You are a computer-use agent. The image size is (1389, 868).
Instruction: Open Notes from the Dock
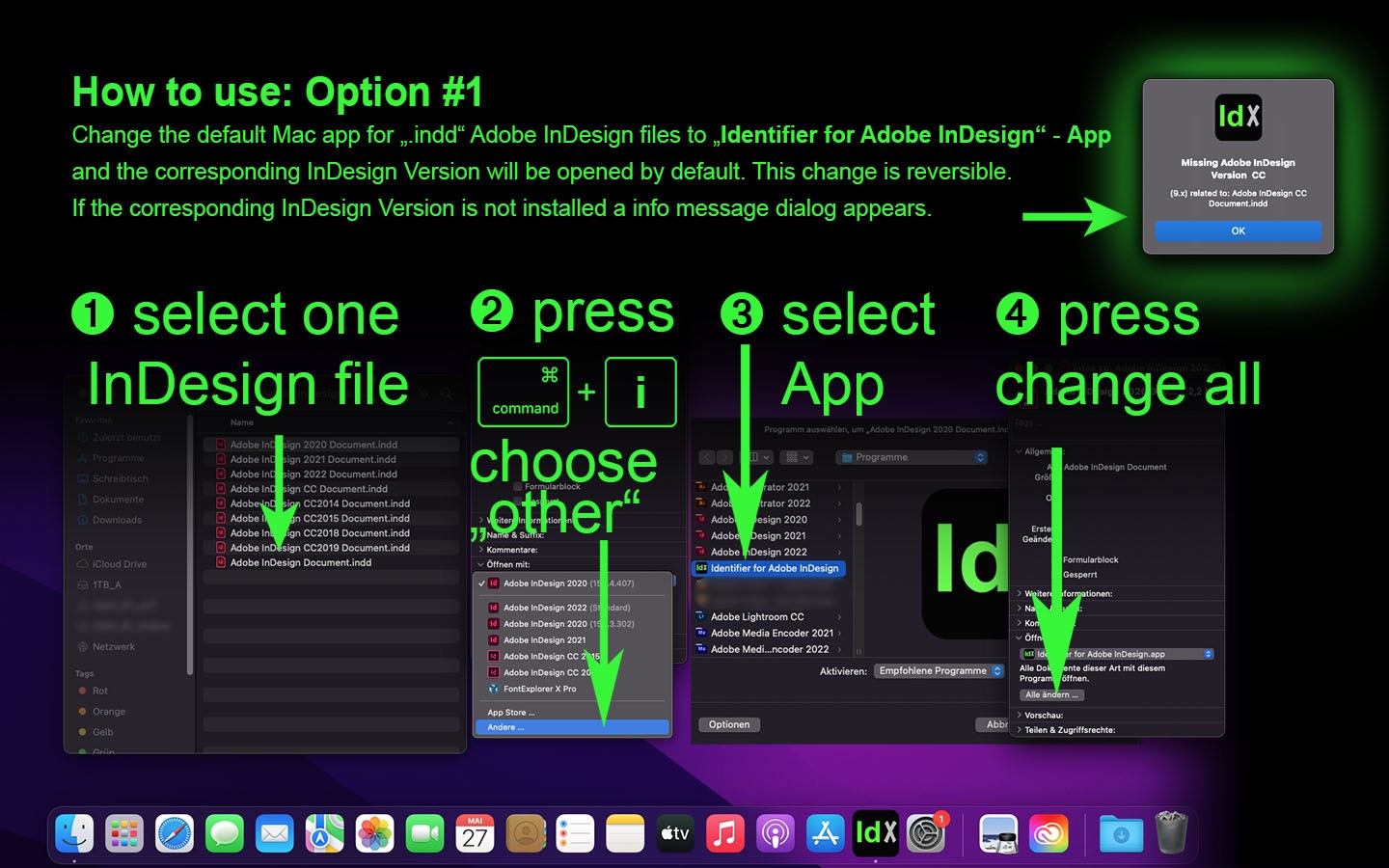point(625,833)
